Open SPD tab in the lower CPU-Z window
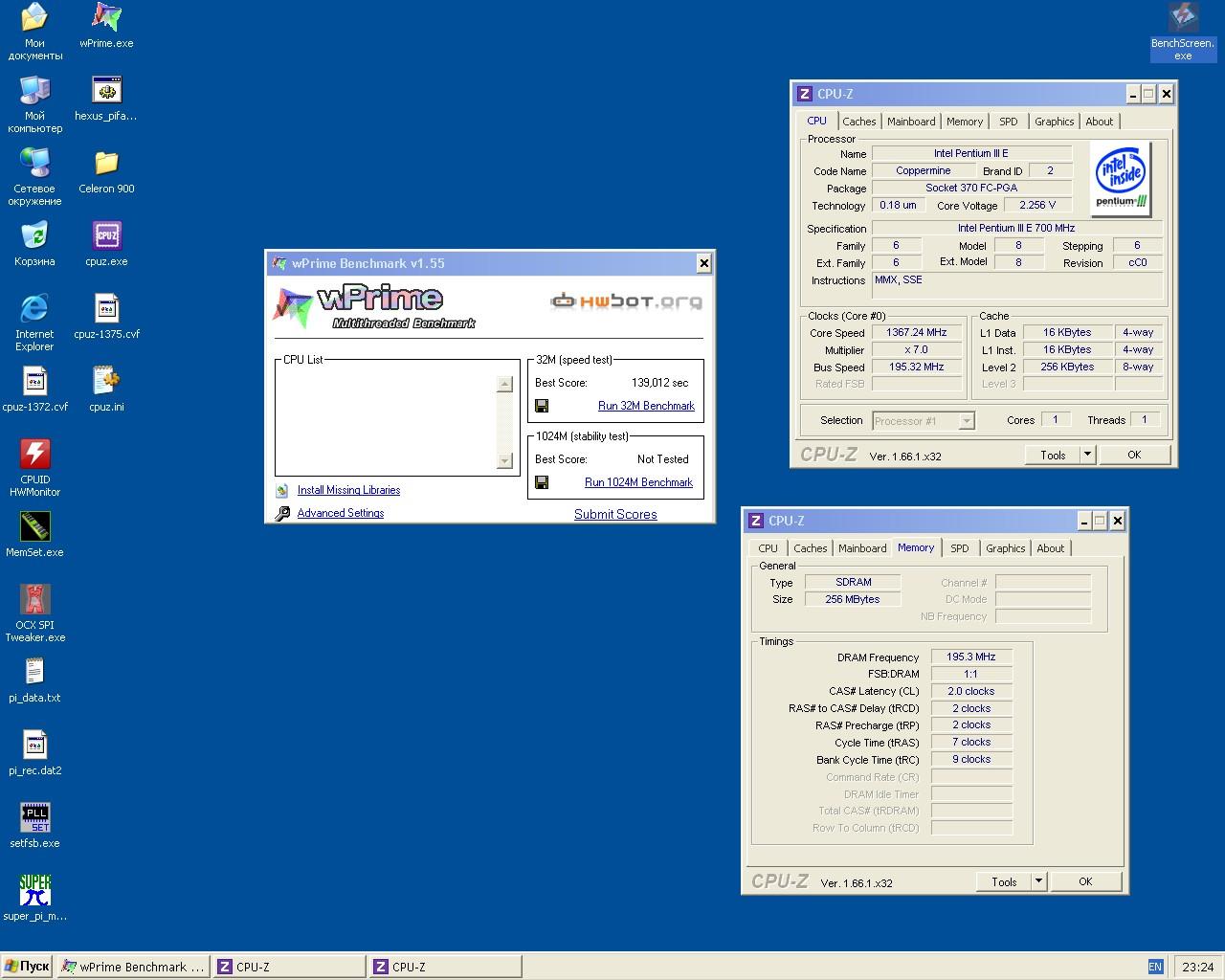 click(960, 548)
